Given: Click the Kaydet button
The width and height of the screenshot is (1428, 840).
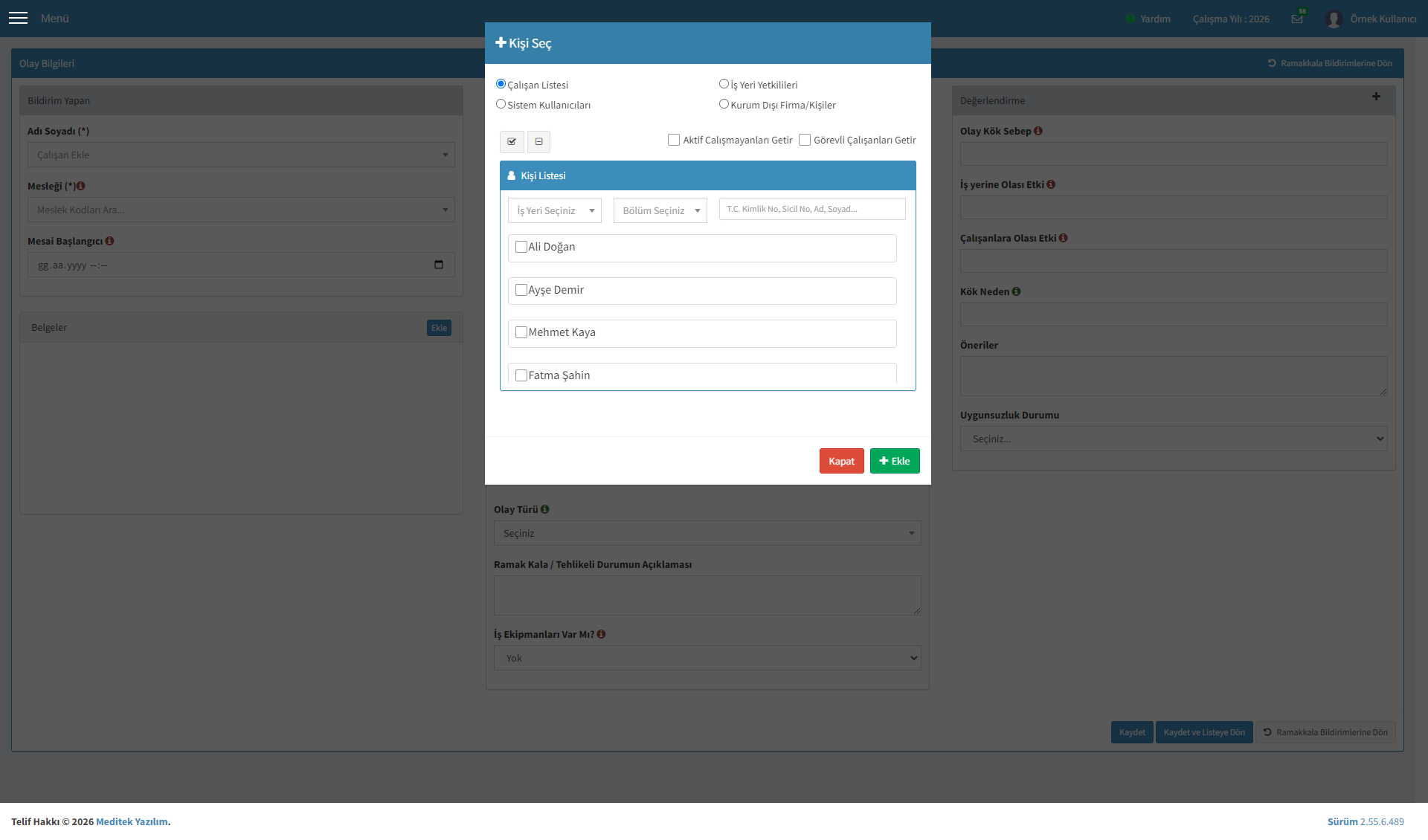Looking at the screenshot, I should (x=1132, y=732).
